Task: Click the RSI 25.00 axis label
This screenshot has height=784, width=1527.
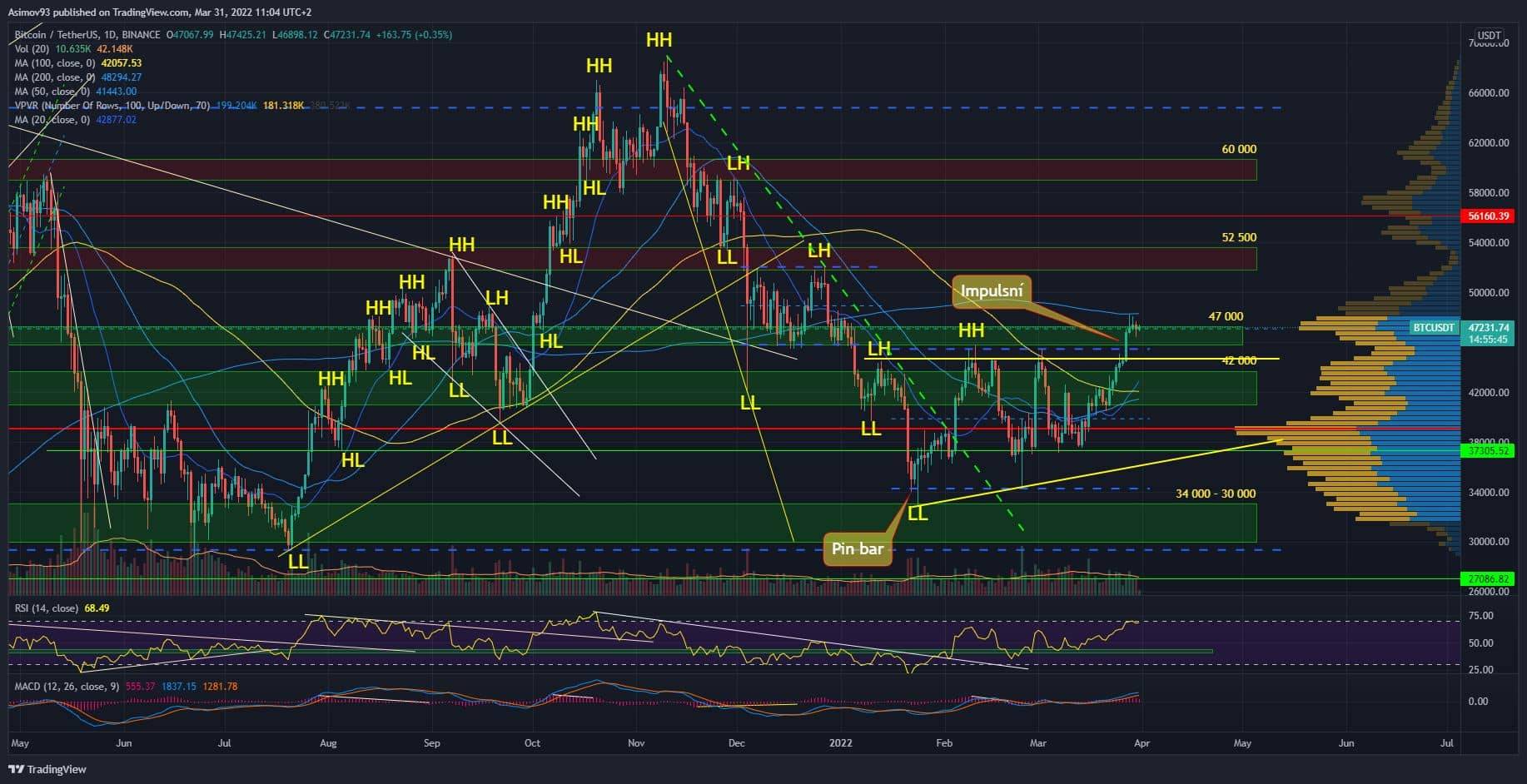Action: click(1482, 670)
